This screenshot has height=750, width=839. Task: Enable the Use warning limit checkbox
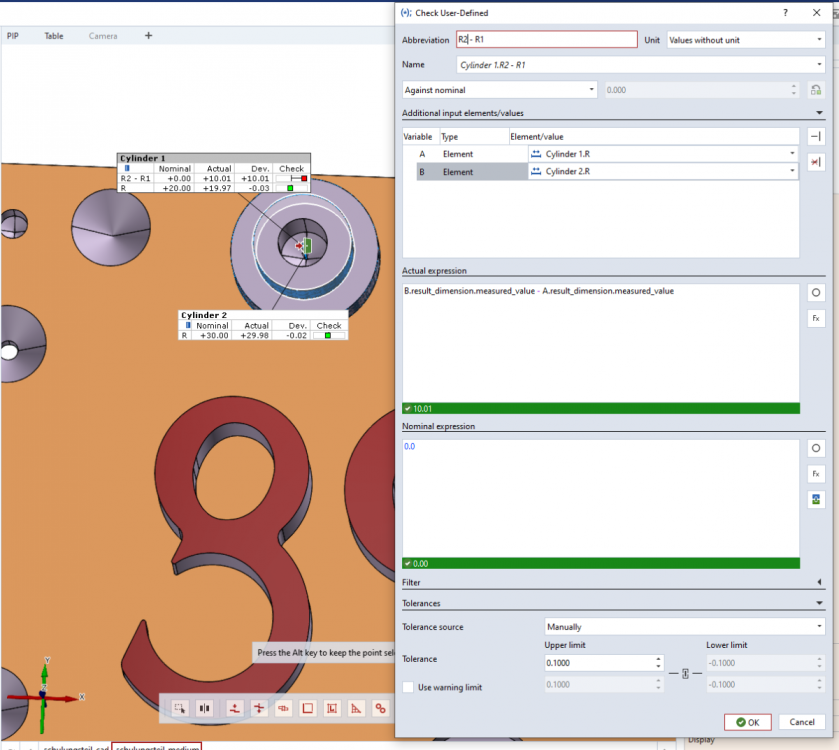(x=408, y=687)
